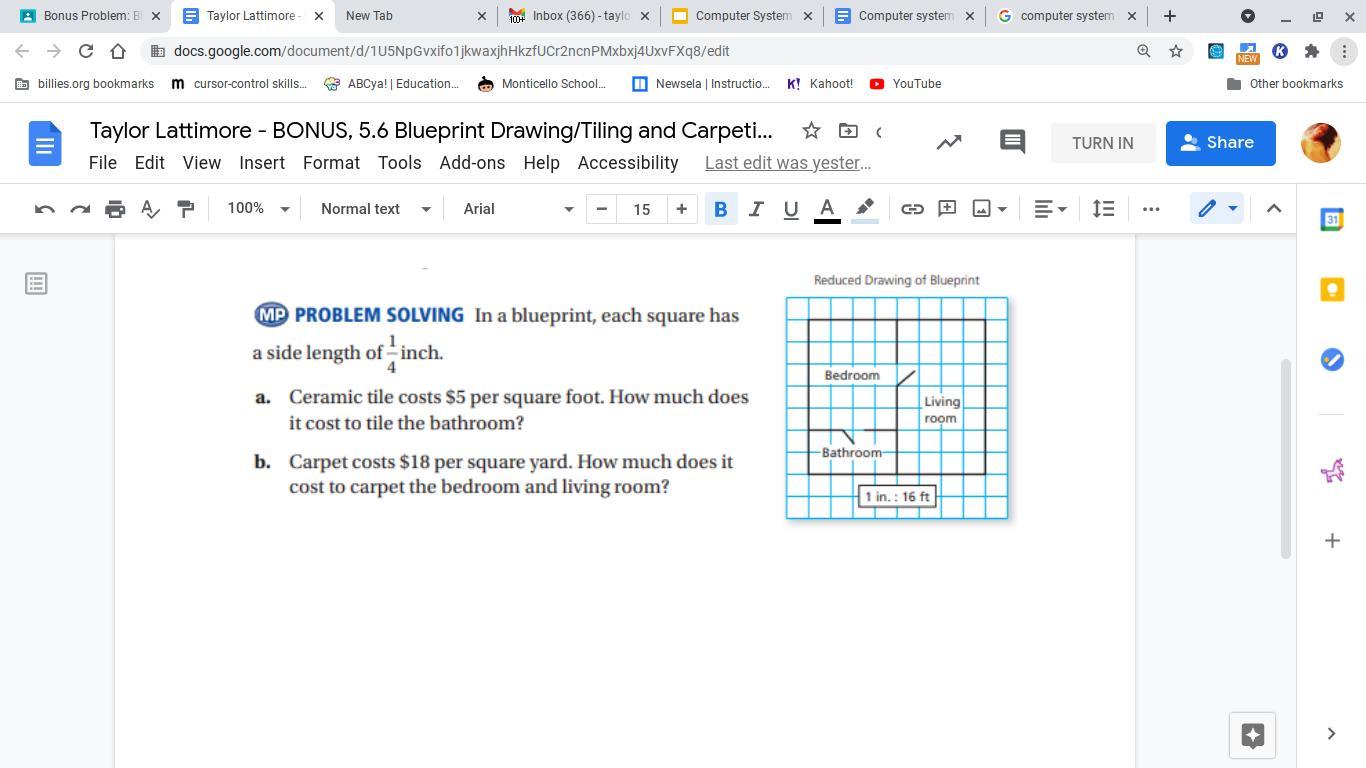Expand the Normal text styles dropdown
This screenshot has height=768, width=1366.
click(x=375, y=209)
